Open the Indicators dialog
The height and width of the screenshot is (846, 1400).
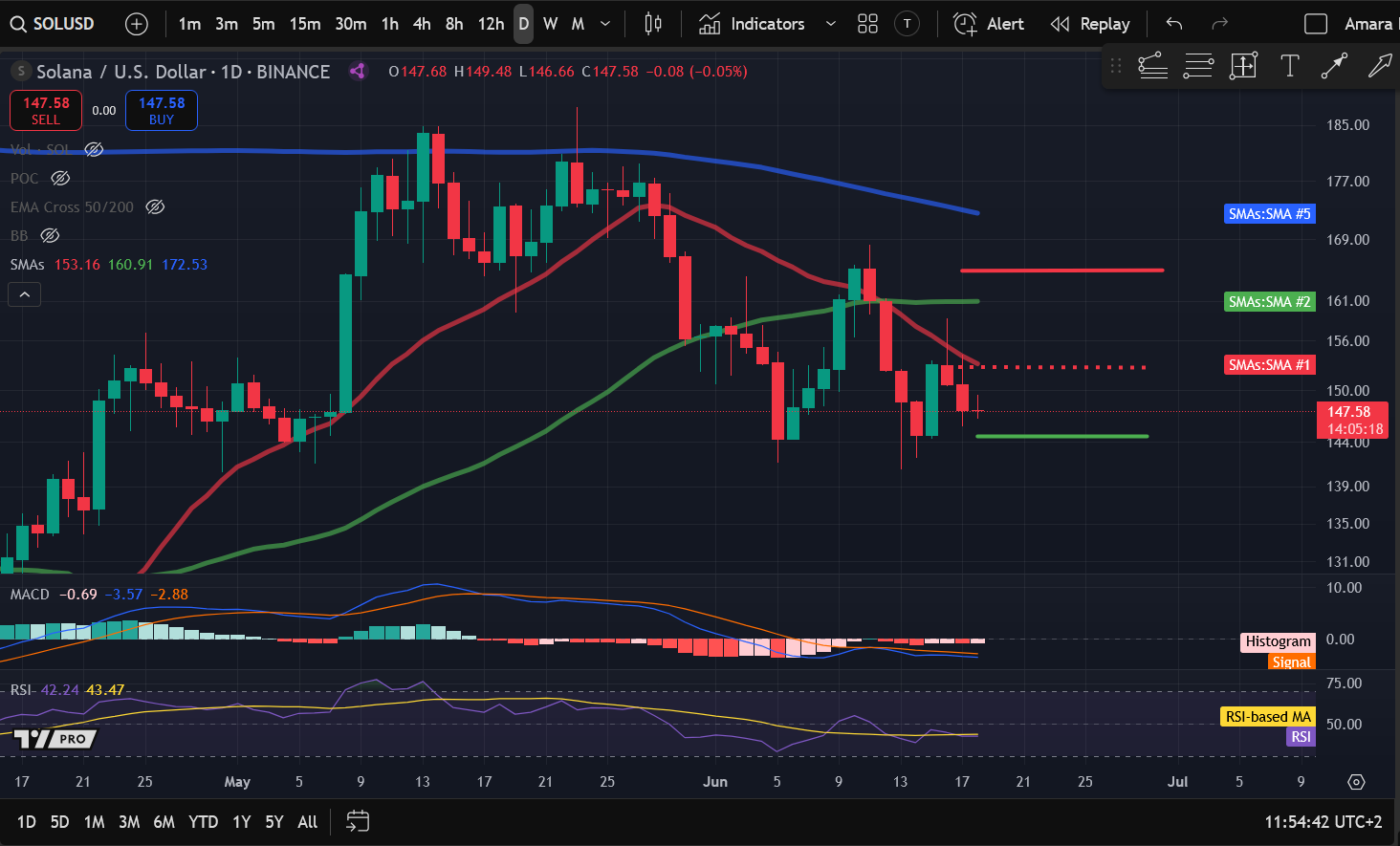(x=752, y=24)
